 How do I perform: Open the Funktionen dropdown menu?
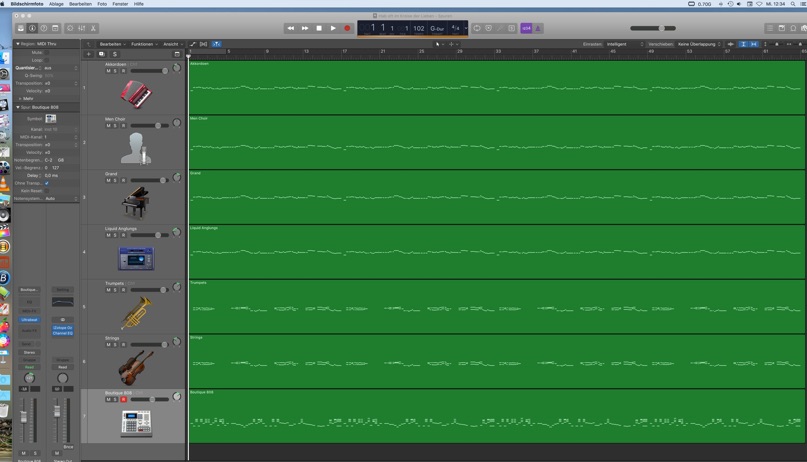[x=144, y=44]
